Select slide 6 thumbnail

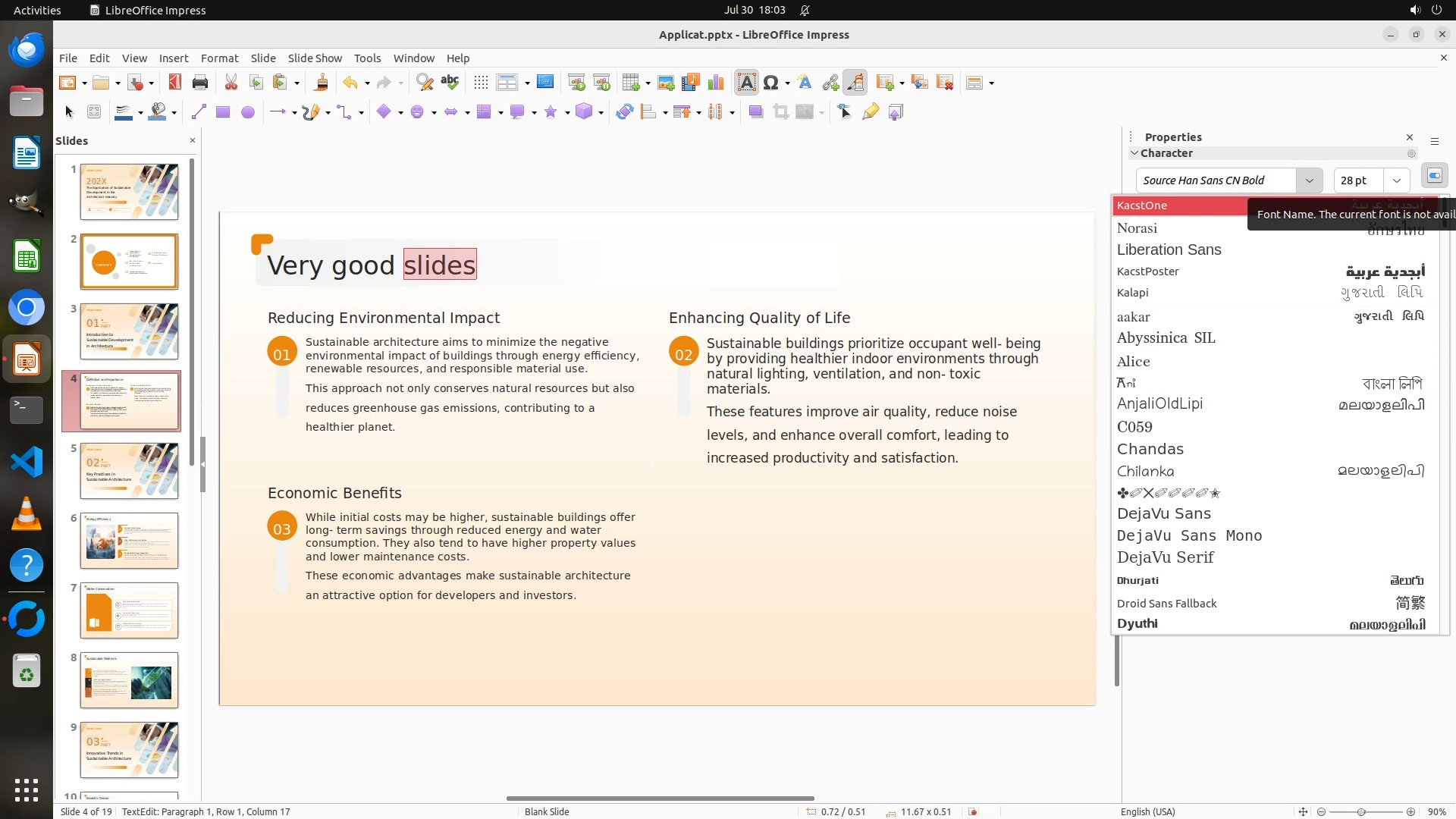pos(129,541)
